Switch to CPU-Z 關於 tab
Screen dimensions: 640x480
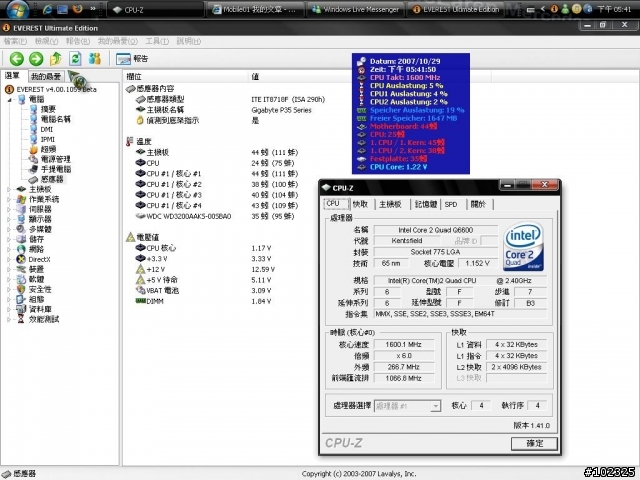(478, 204)
